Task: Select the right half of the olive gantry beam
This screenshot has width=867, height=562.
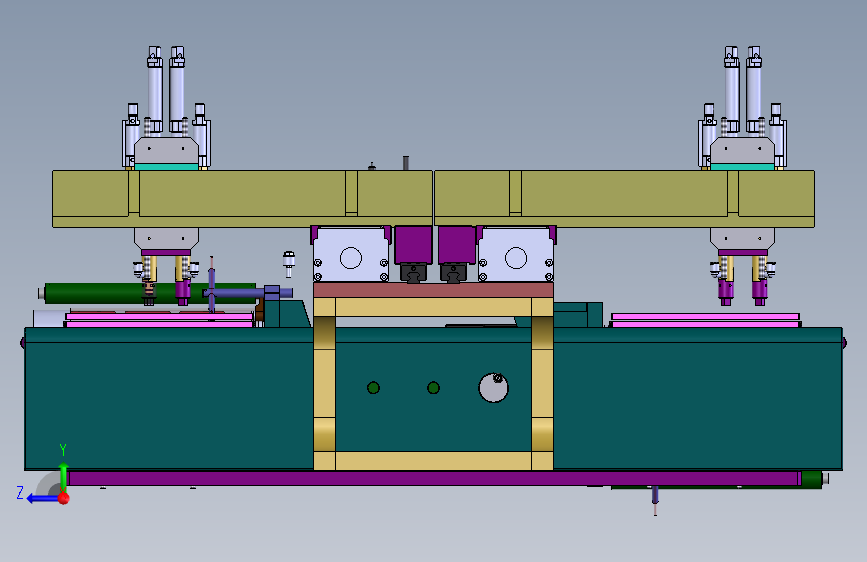Action: [x=624, y=199]
